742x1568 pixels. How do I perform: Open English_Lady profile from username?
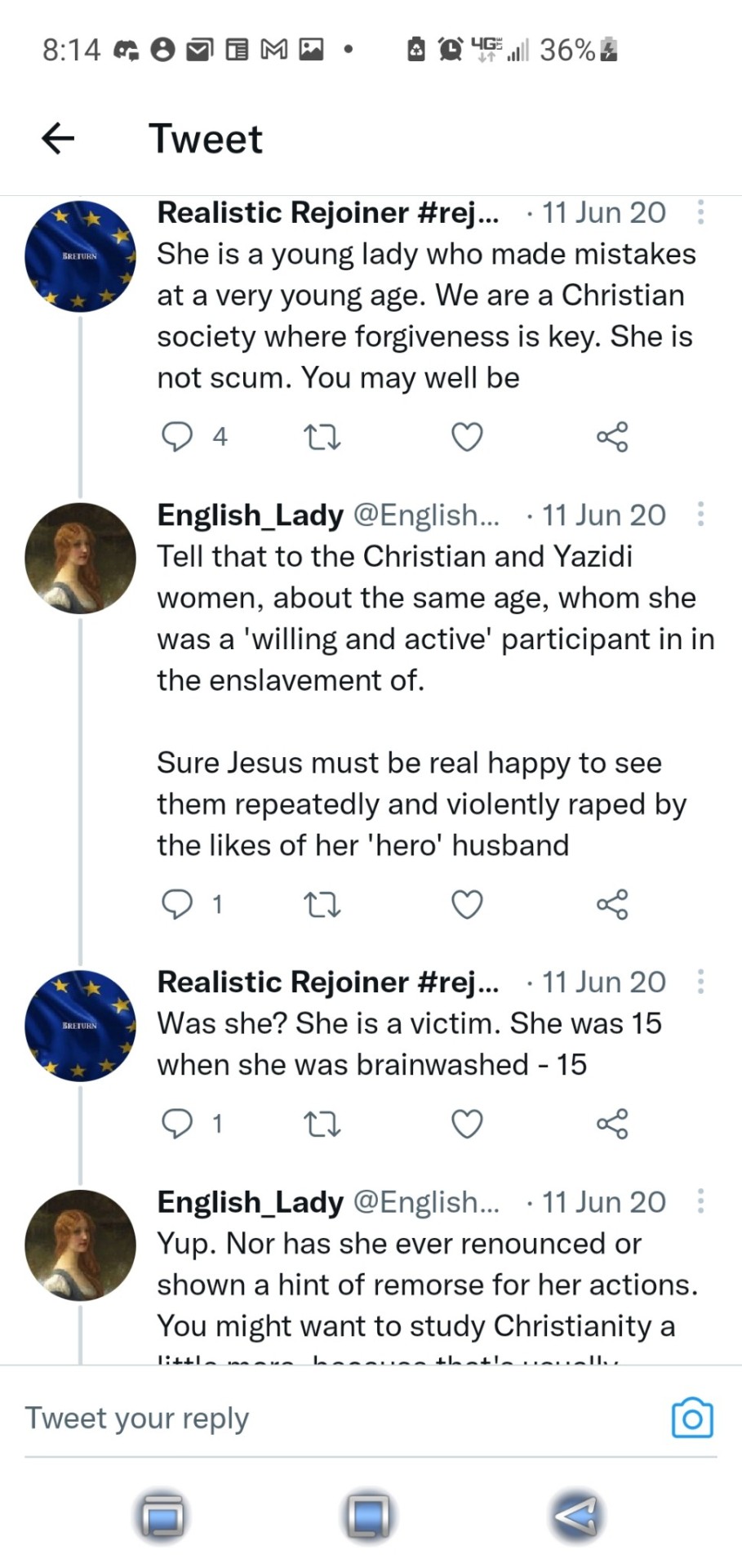point(250,515)
